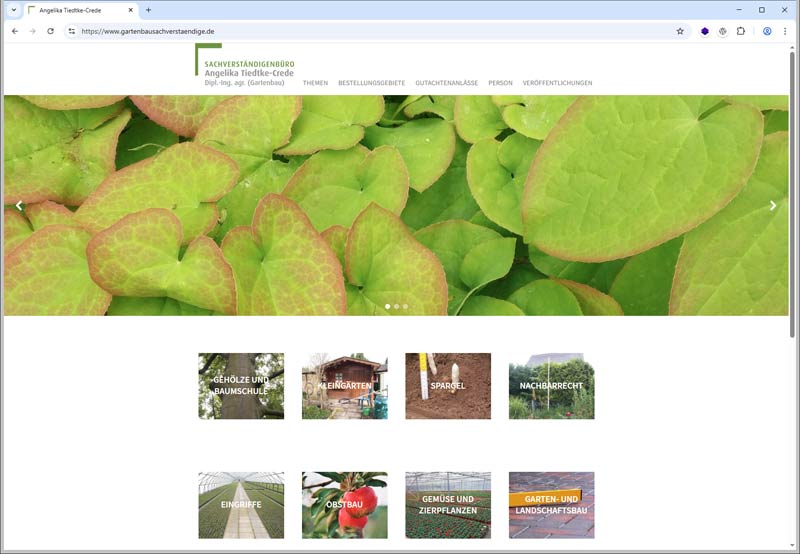Image resolution: width=800 pixels, height=554 pixels.
Task: Click the site information icon in address bar
Action: 72,31
